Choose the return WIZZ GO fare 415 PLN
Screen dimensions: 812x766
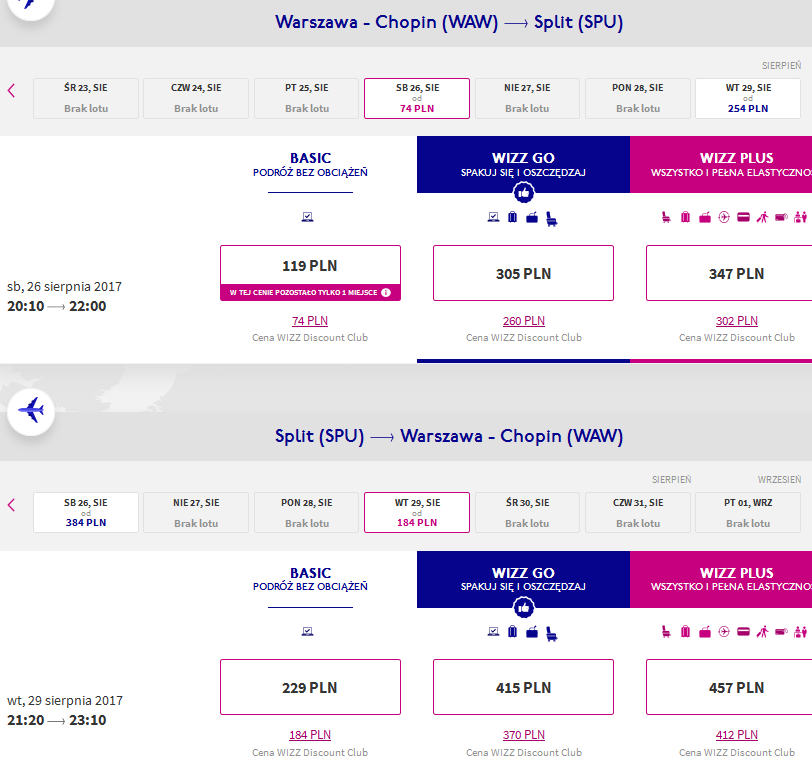tap(524, 687)
